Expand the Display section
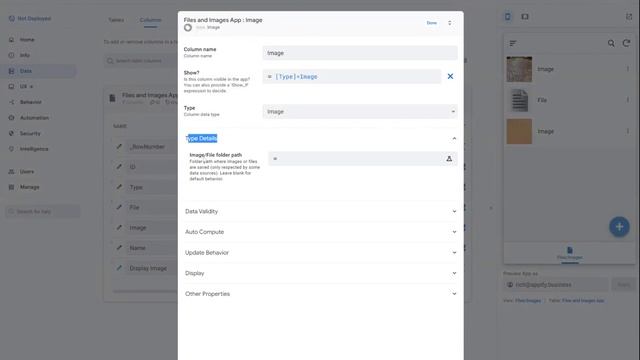Screen dimensions: 640x360 pyautogui.click(x=320, y=273)
